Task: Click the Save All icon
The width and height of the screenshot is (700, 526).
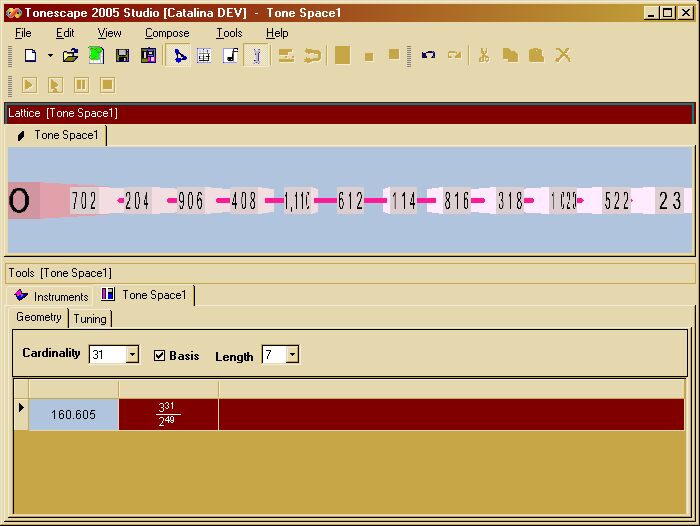Action: point(148,55)
